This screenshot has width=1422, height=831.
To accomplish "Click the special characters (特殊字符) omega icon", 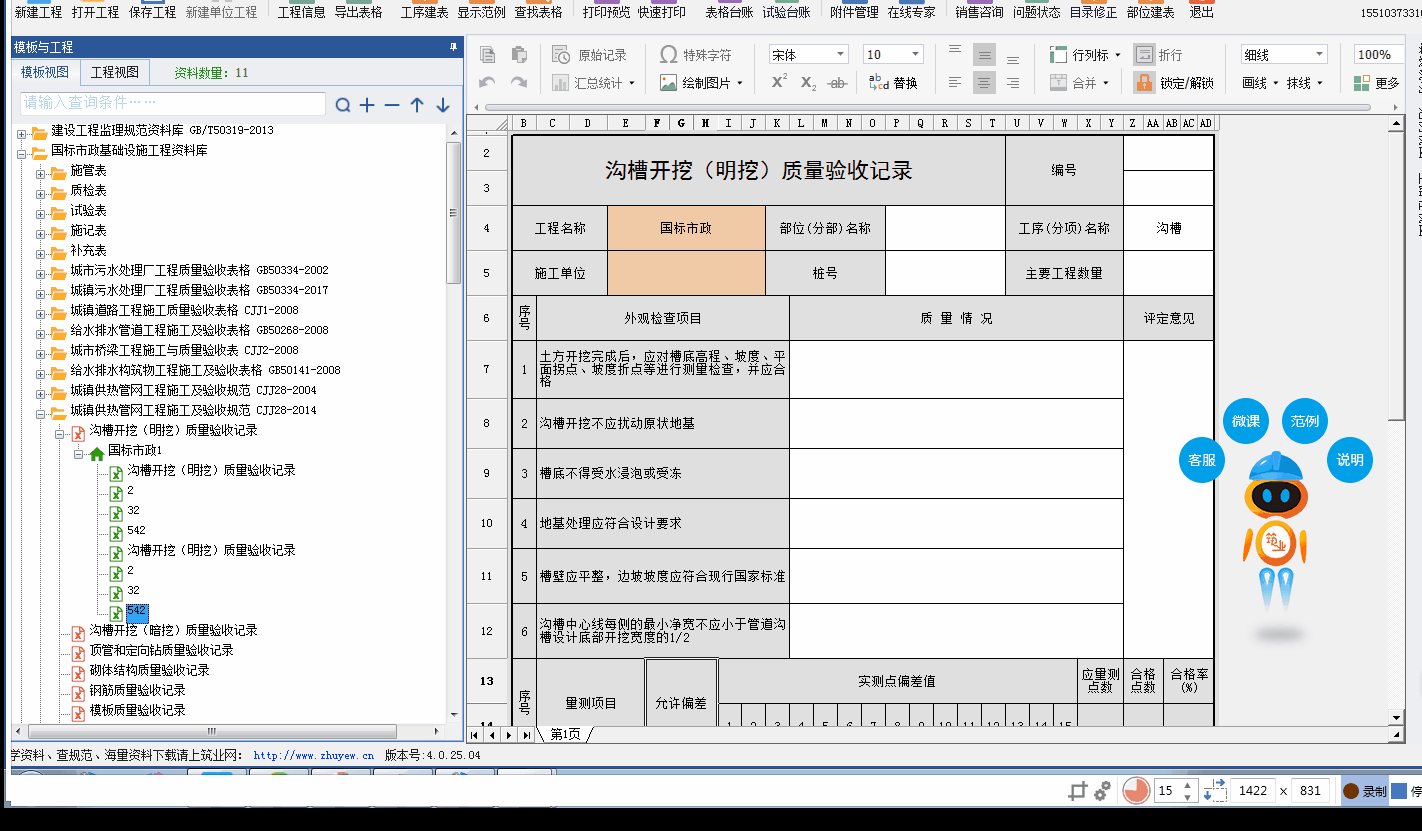I will tap(667, 55).
